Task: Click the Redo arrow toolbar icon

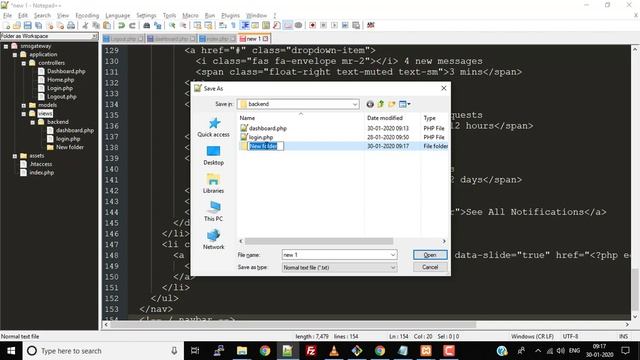Action: coord(132,25)
